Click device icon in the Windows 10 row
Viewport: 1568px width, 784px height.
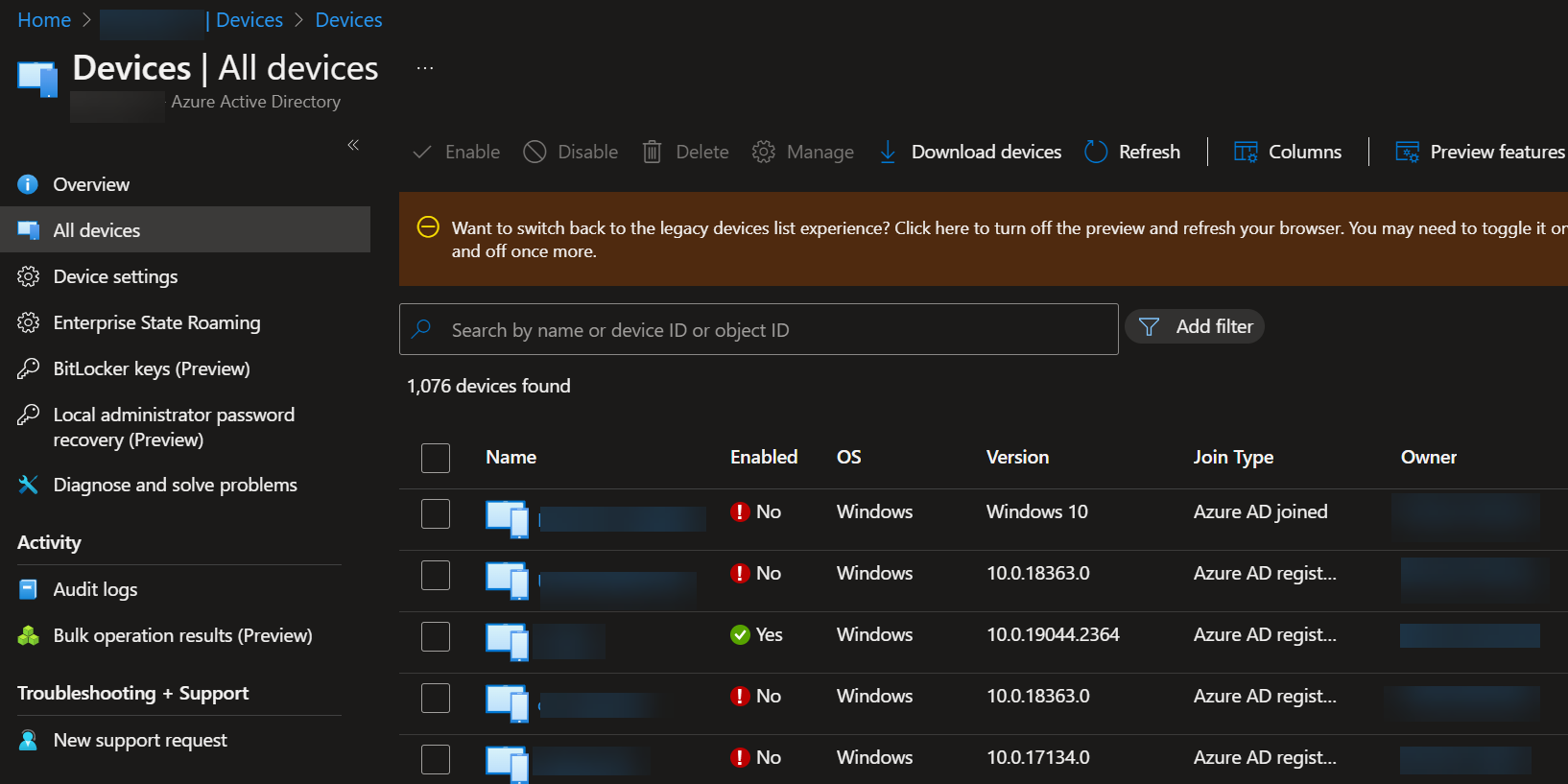507,518
